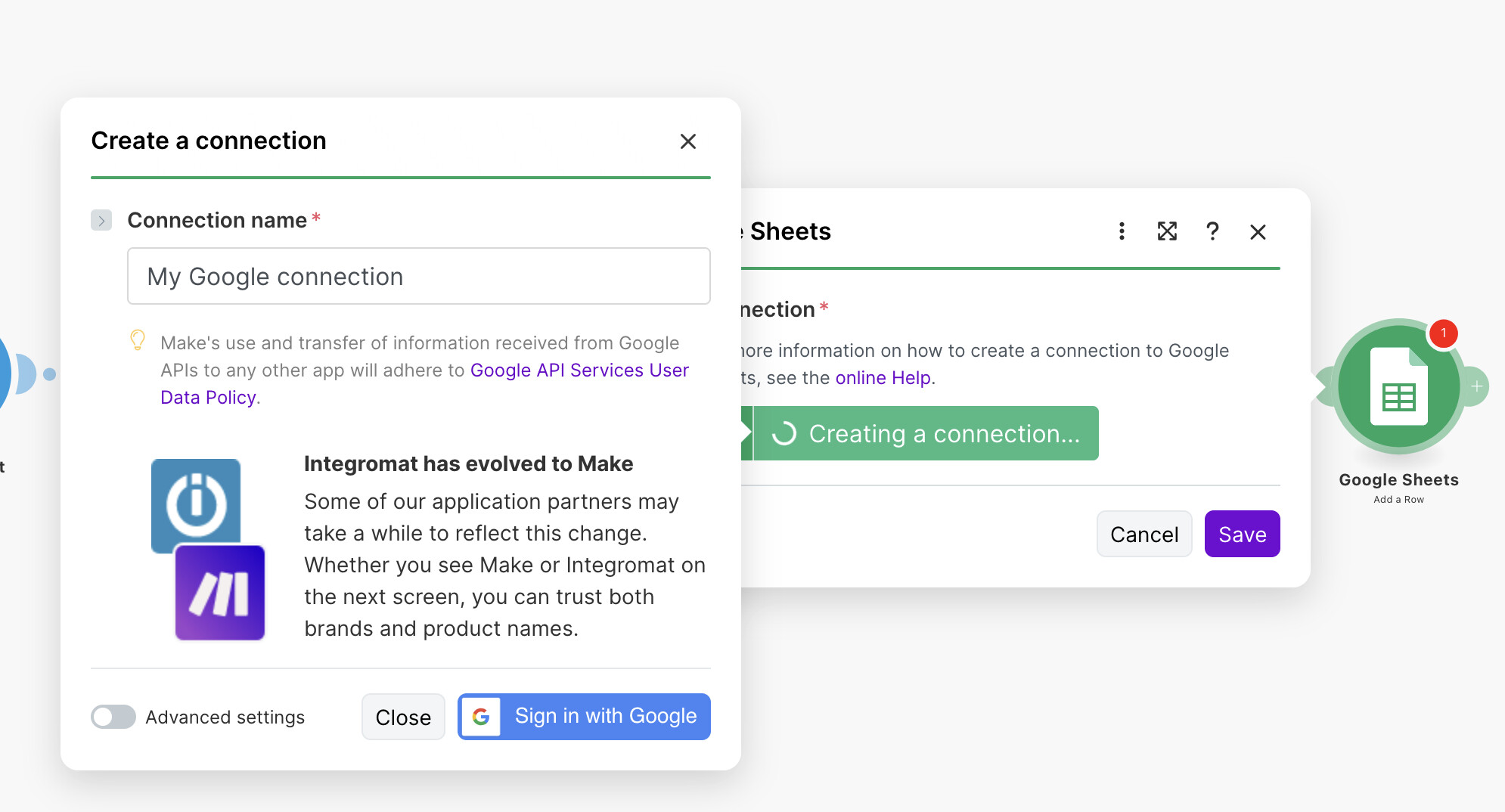The width and height of the screenshot is (1505, 812).
Task: Click the Google G logo icon
Action: tap(481, 716)
